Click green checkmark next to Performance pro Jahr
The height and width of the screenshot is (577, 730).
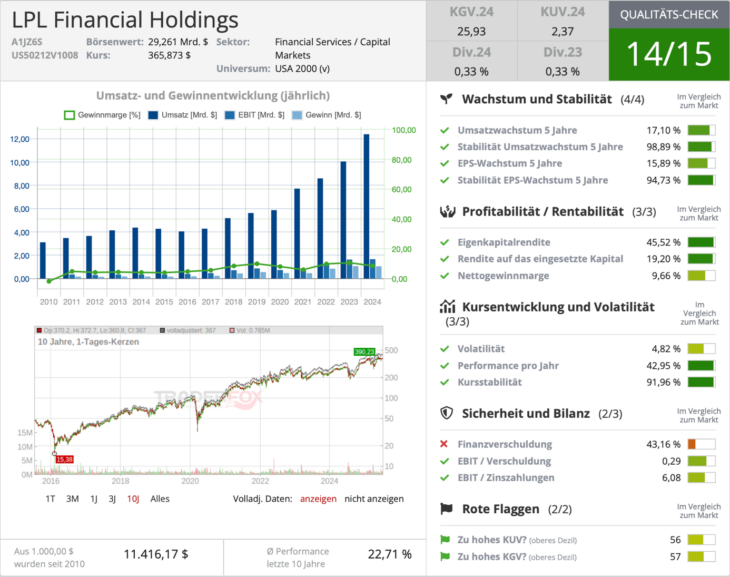[x=445, y=366]
